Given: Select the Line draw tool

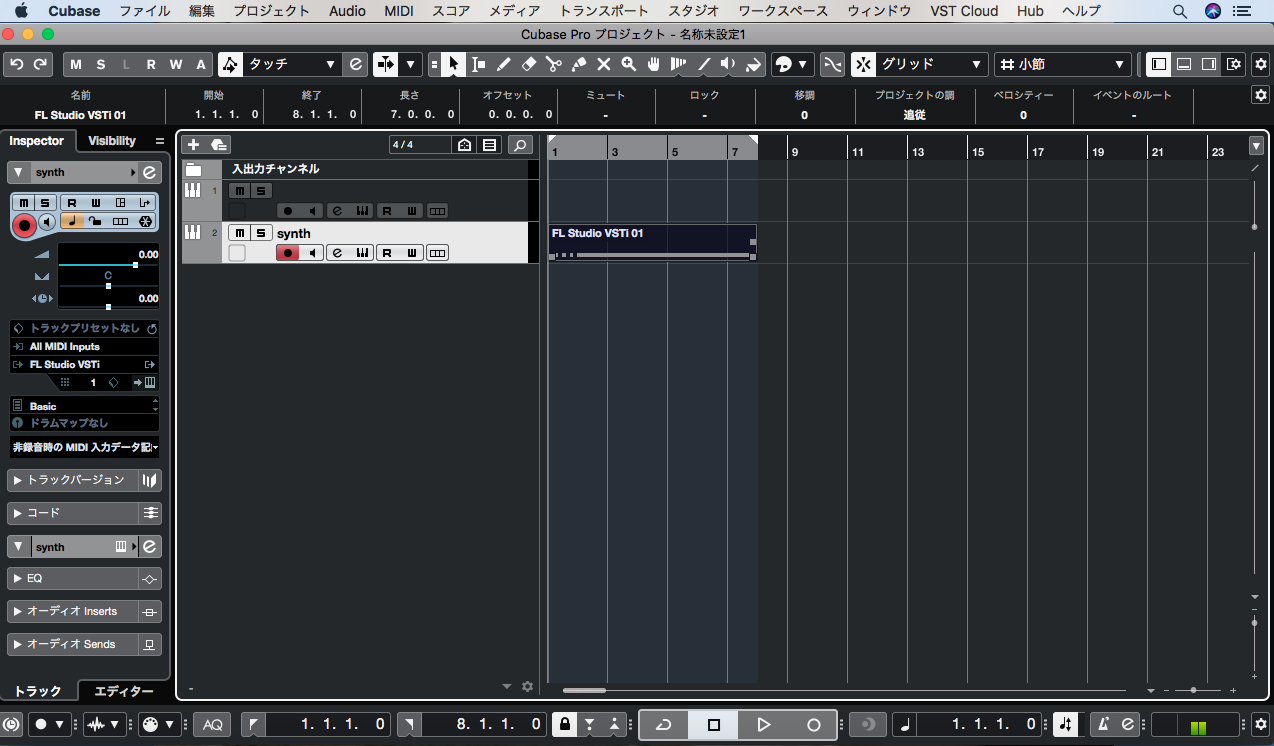Looking at the screenshot, I should [x=704, y=64].
